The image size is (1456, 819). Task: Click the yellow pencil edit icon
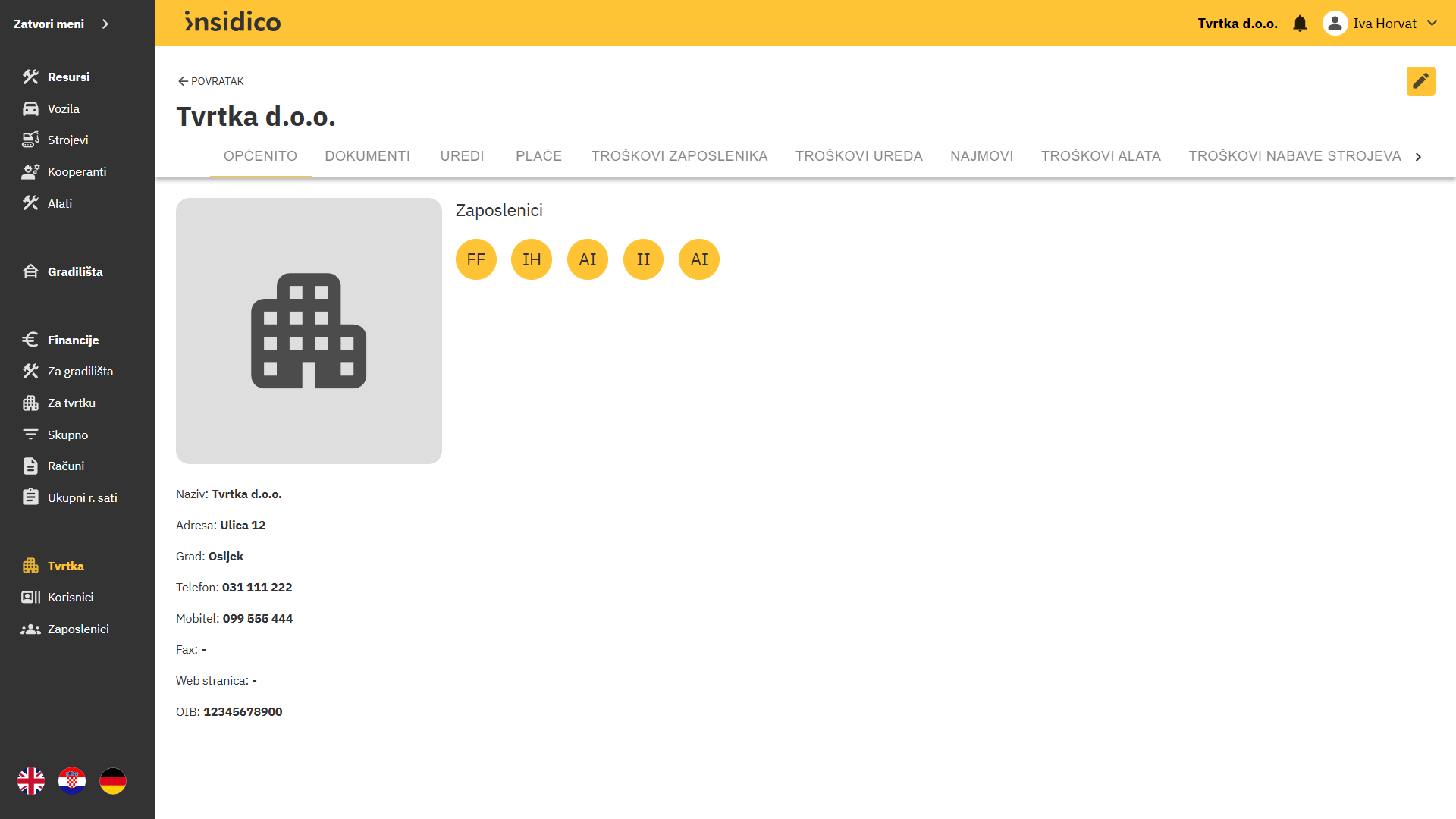coord(1420,80)
